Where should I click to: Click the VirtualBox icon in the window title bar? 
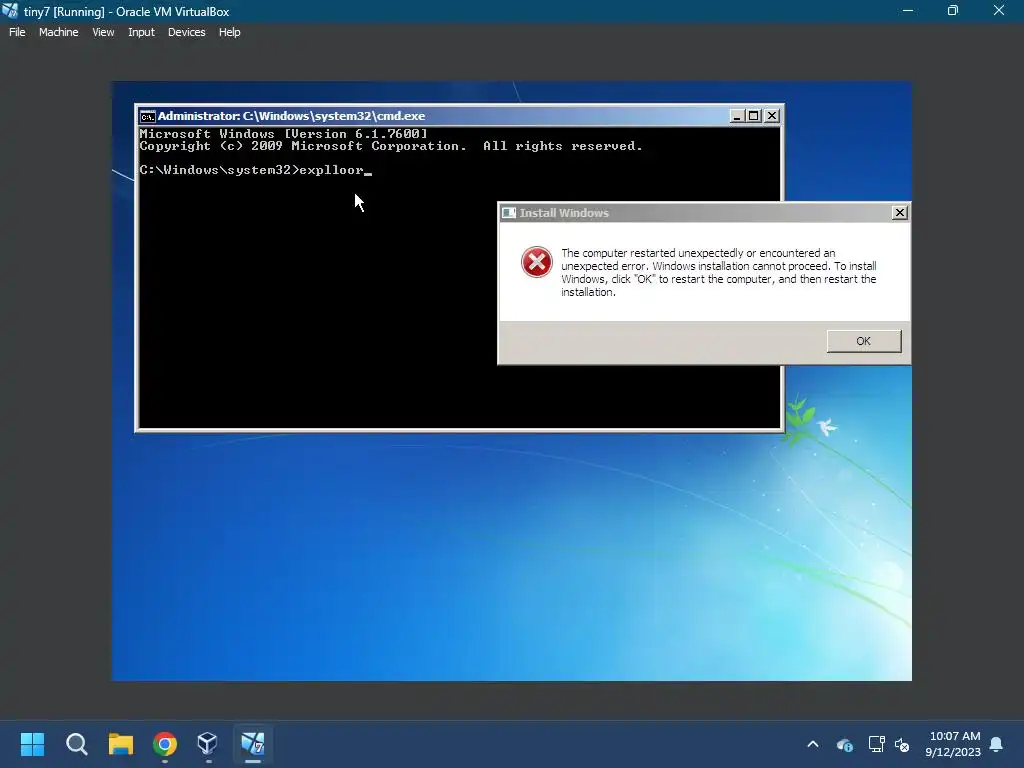click(10, 11)
